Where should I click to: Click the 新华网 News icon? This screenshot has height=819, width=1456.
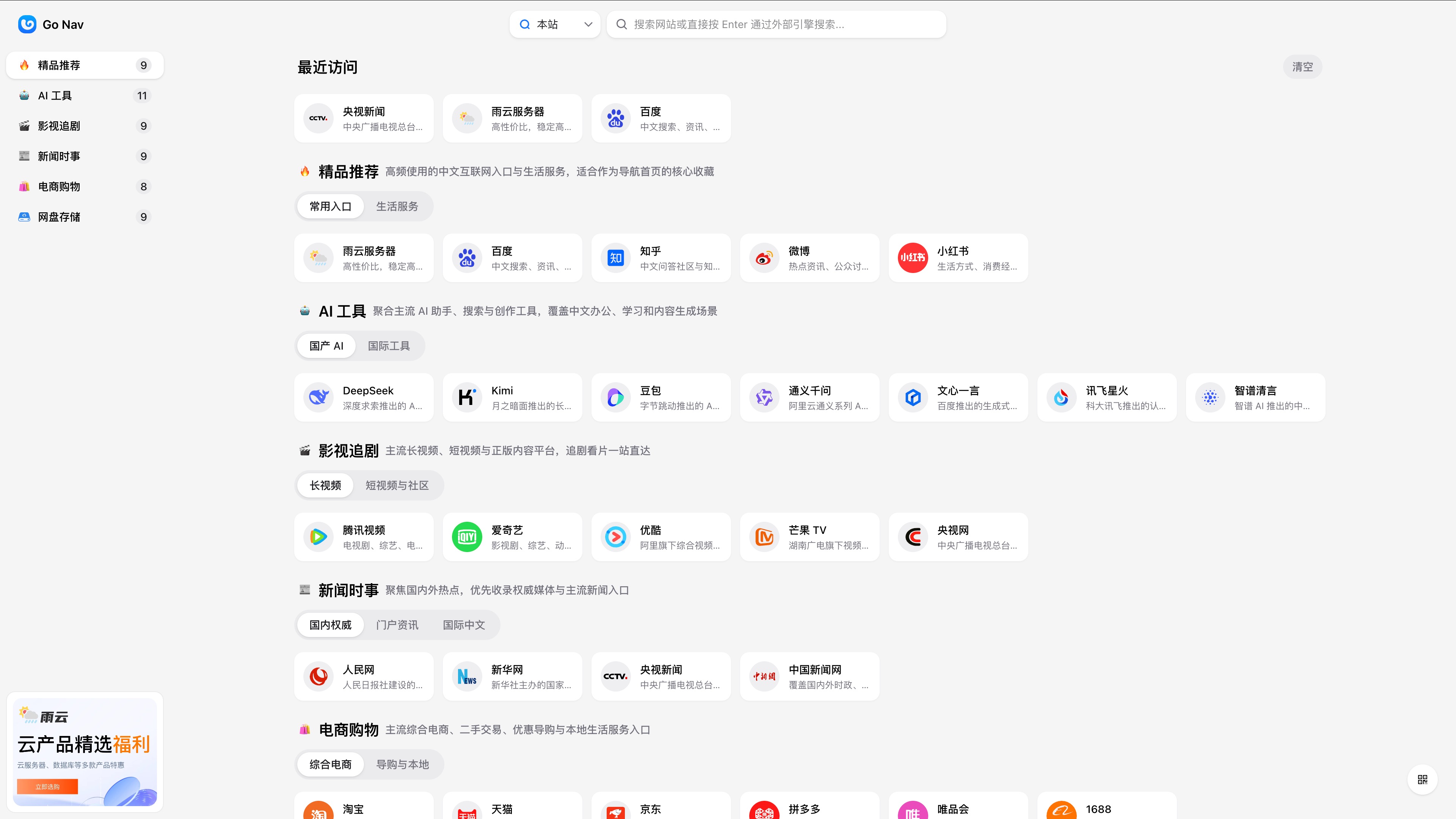[x=467, y=676]
